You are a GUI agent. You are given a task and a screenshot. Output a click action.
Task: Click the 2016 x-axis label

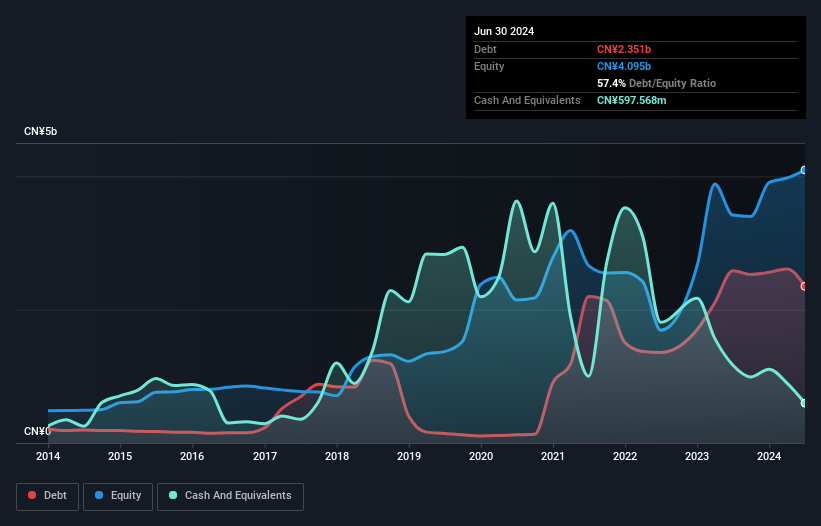click(192, 456)
